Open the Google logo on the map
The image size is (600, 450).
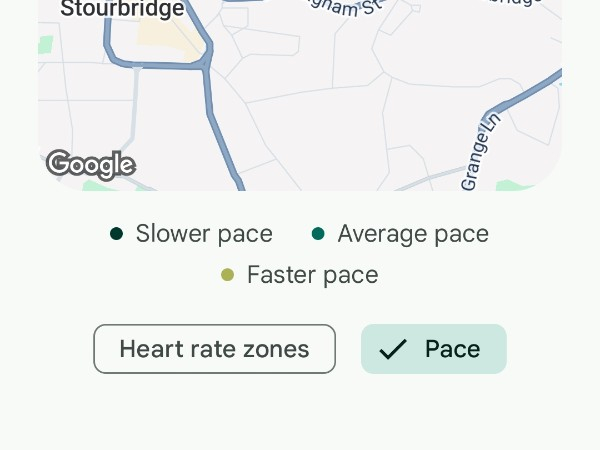pos(90,164)
